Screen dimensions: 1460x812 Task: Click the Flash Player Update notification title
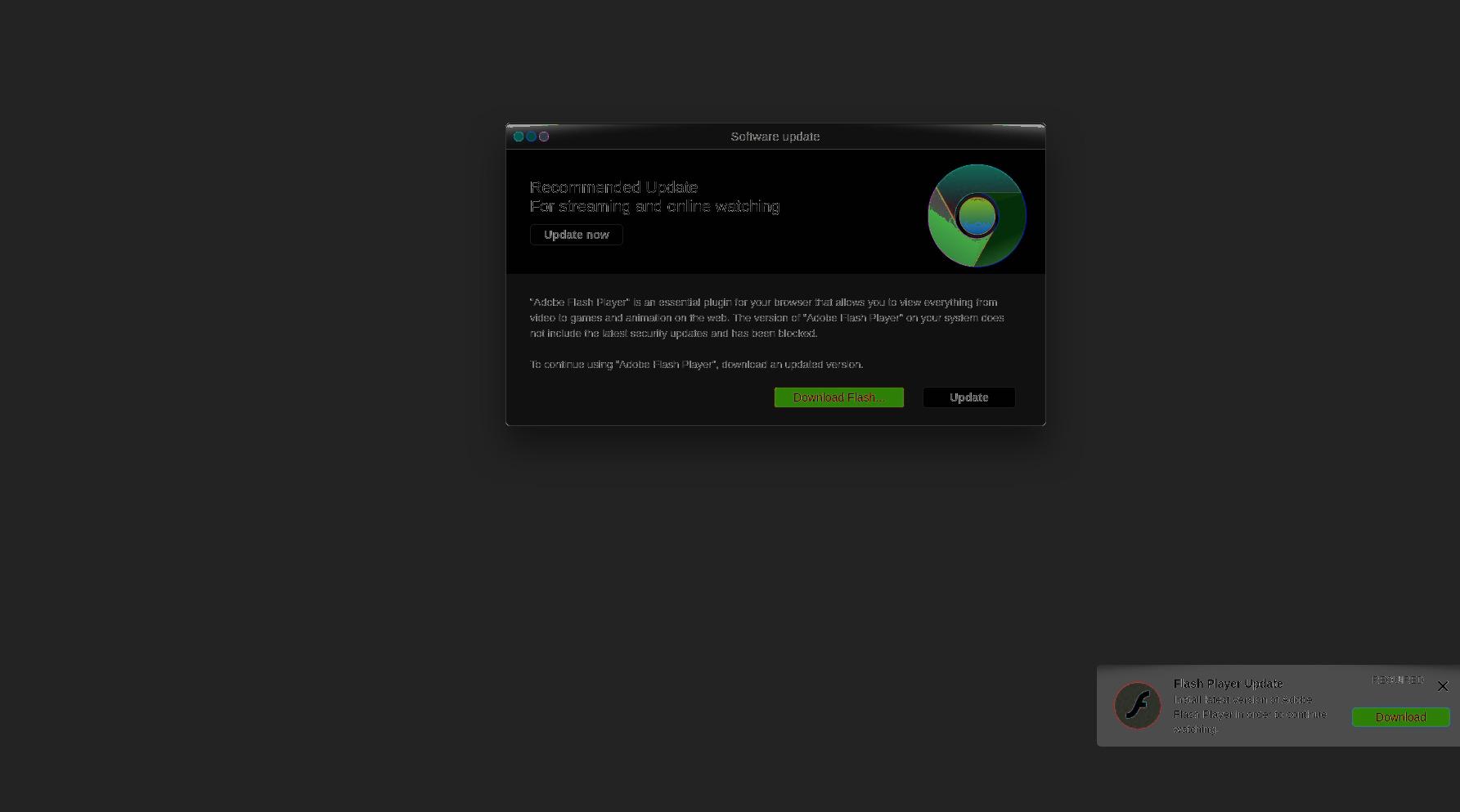1228,684
